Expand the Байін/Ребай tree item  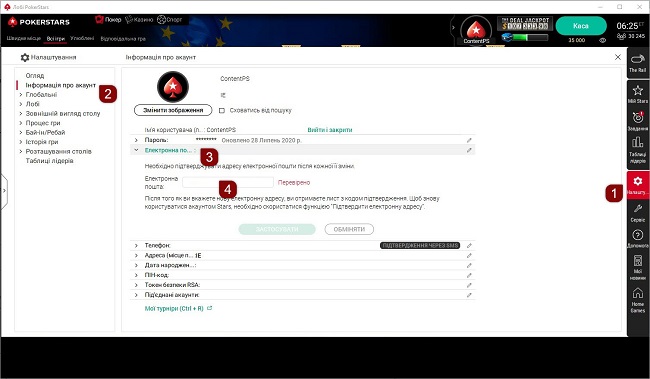click(21, 133)
